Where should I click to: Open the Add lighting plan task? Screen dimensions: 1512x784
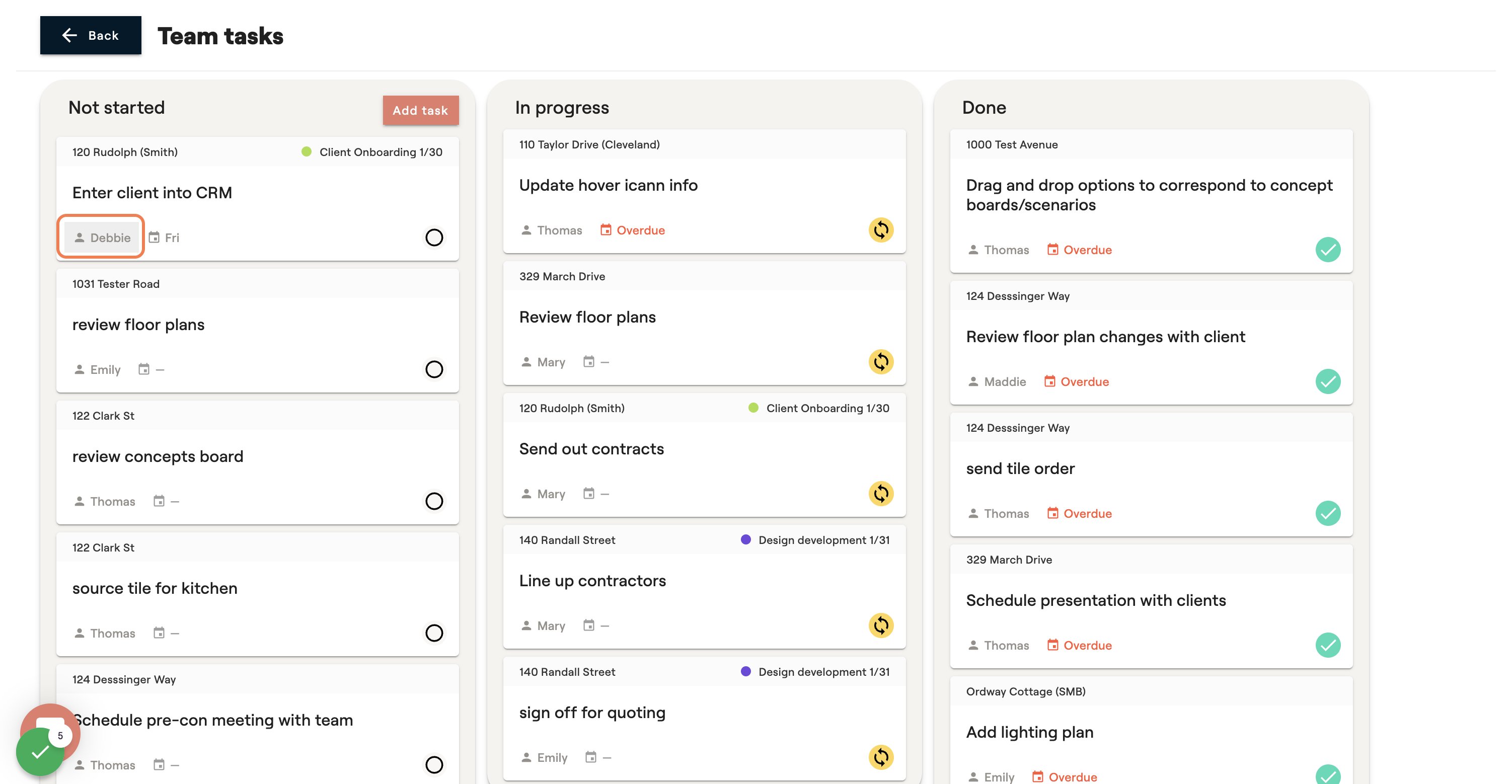(1029, 733)
